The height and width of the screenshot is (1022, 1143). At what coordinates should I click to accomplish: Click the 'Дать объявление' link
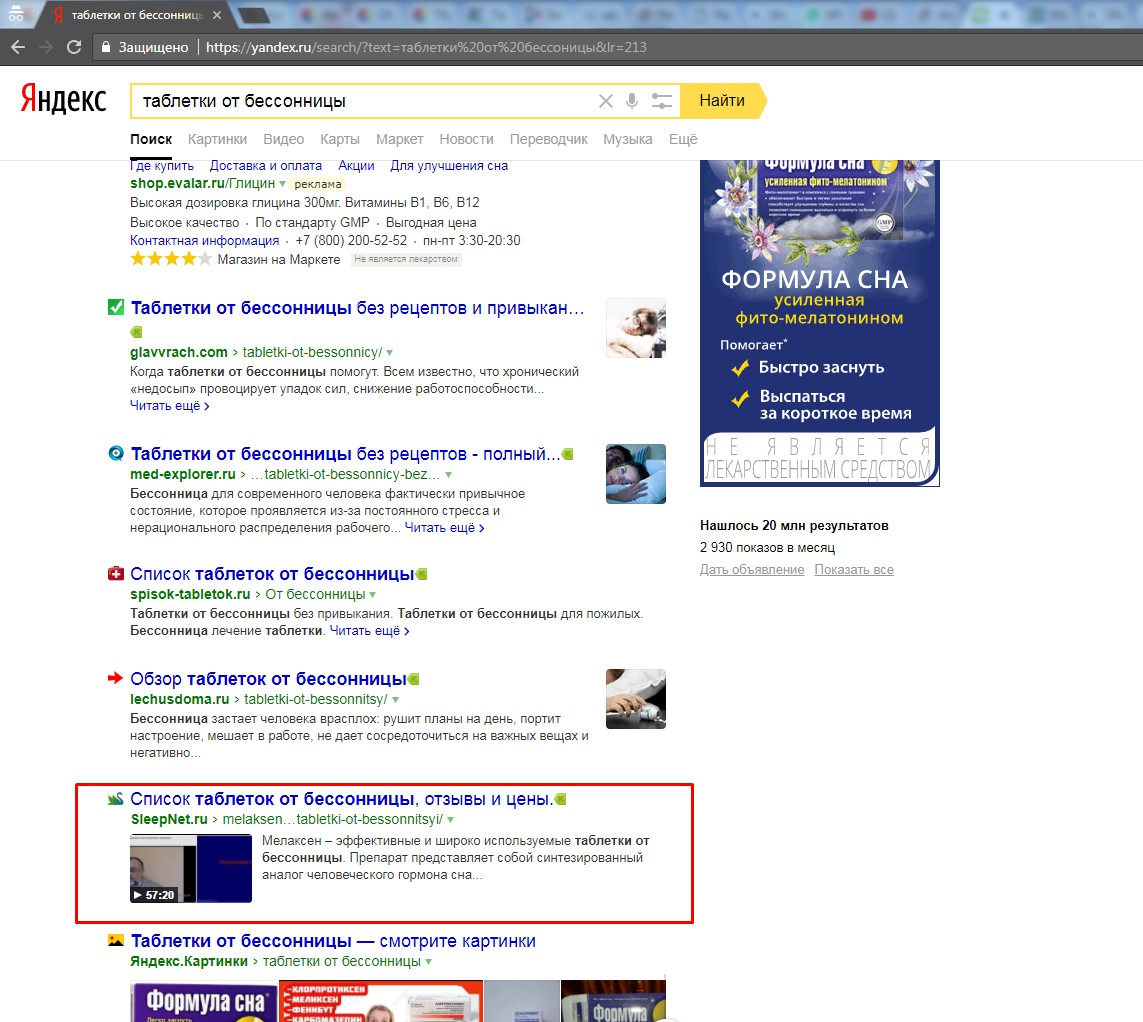pyautogui.click(x=752, y=570)
